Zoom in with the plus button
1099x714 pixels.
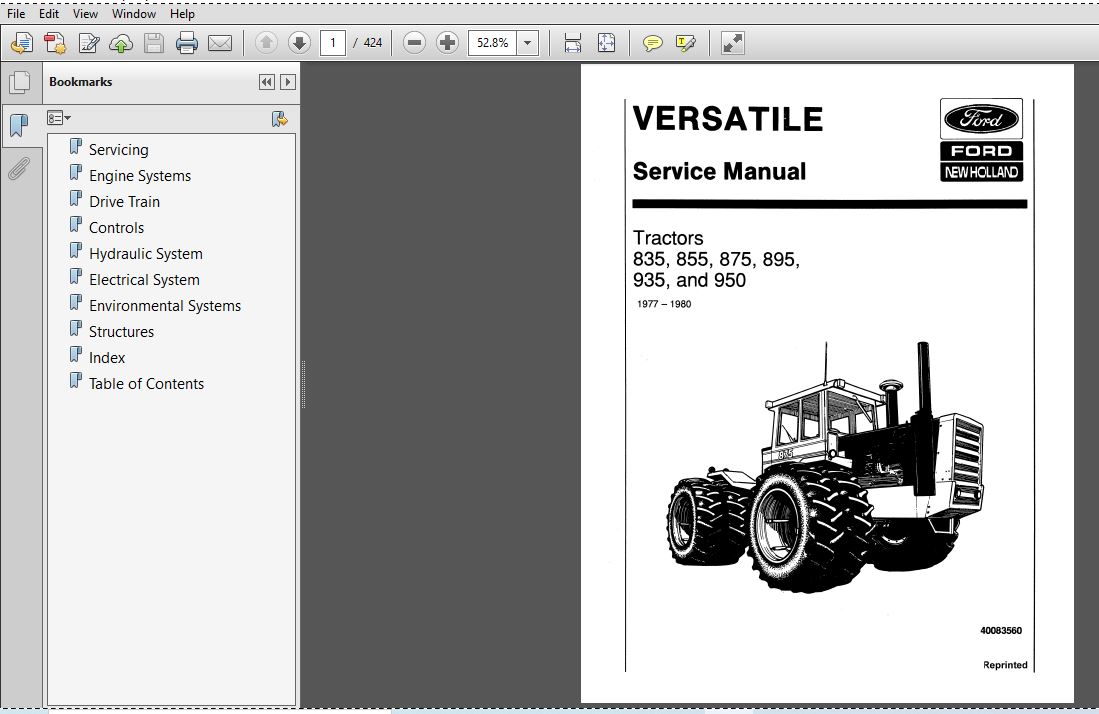click(x=447, y=43)
